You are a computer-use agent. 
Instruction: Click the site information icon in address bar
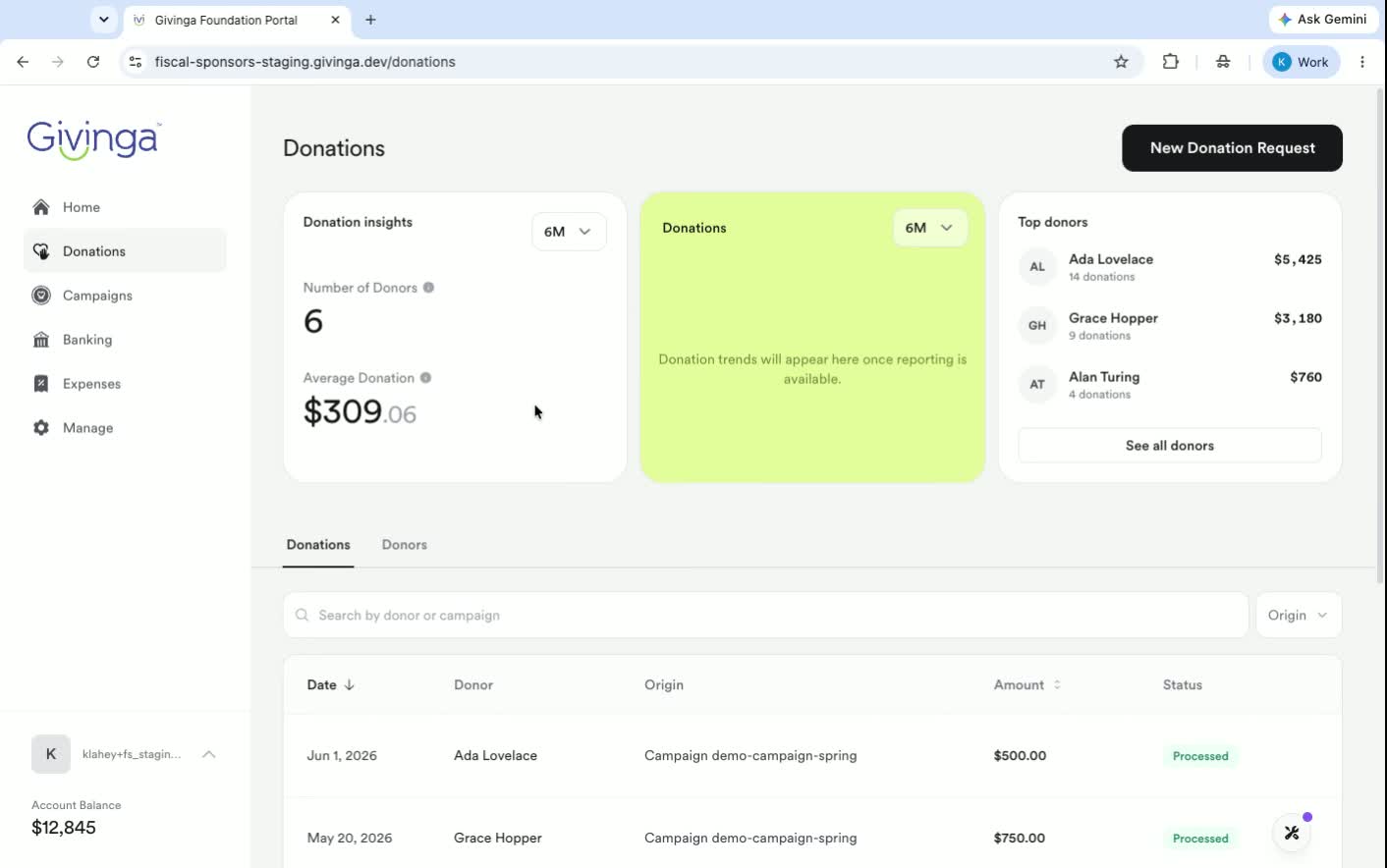click(136, 62)
